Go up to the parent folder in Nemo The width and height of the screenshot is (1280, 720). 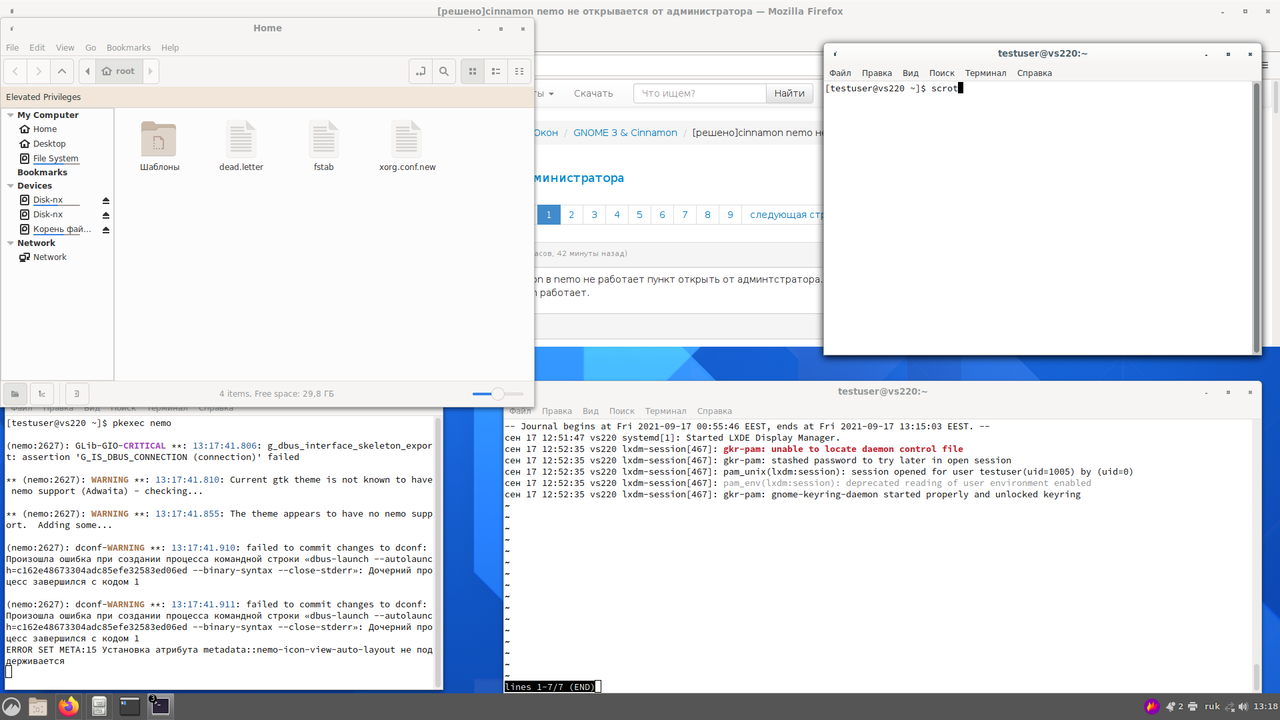62,71
